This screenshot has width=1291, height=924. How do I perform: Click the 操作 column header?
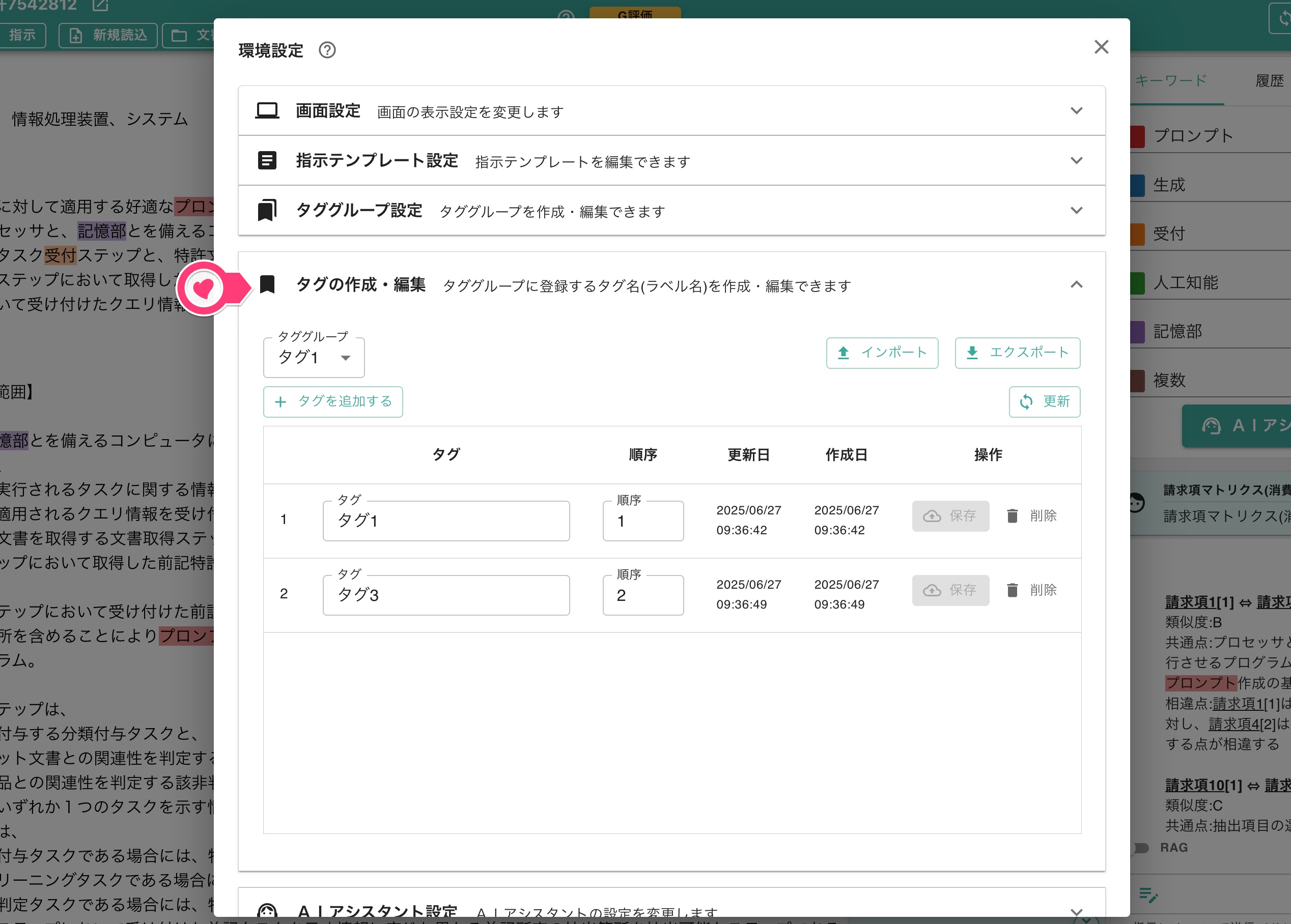point(988,454)
